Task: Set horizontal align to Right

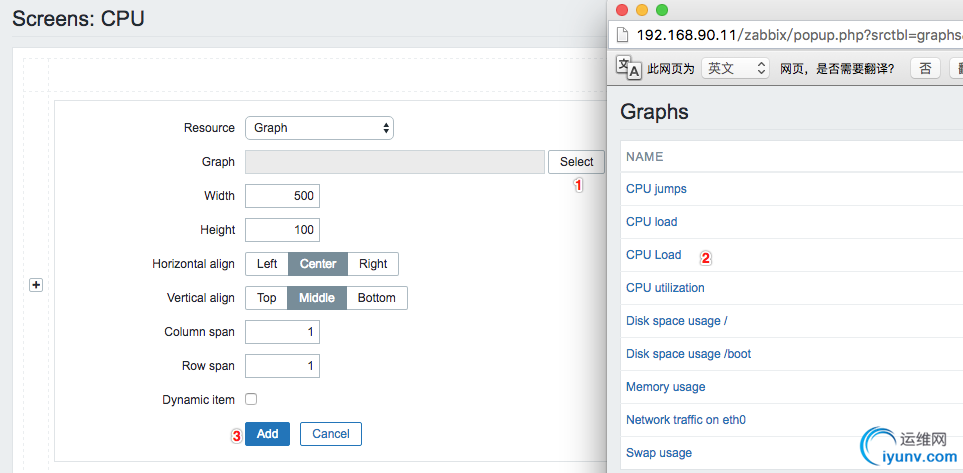Action: click(x=373, y=264)
